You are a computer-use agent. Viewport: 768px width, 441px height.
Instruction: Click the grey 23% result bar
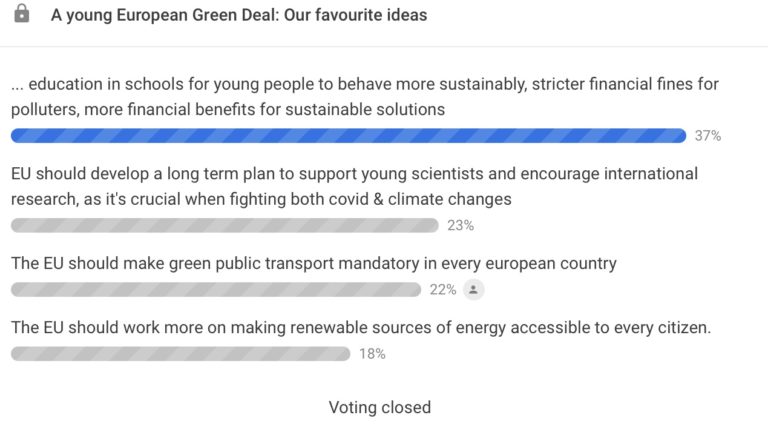(x=224, y=225)
